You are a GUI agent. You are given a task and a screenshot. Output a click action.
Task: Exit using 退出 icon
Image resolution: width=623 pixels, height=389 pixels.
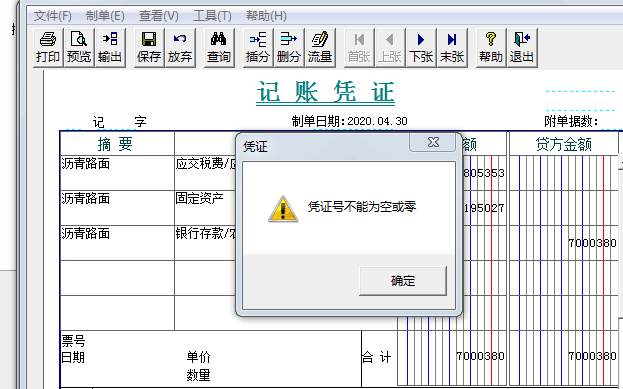[522, 47]
